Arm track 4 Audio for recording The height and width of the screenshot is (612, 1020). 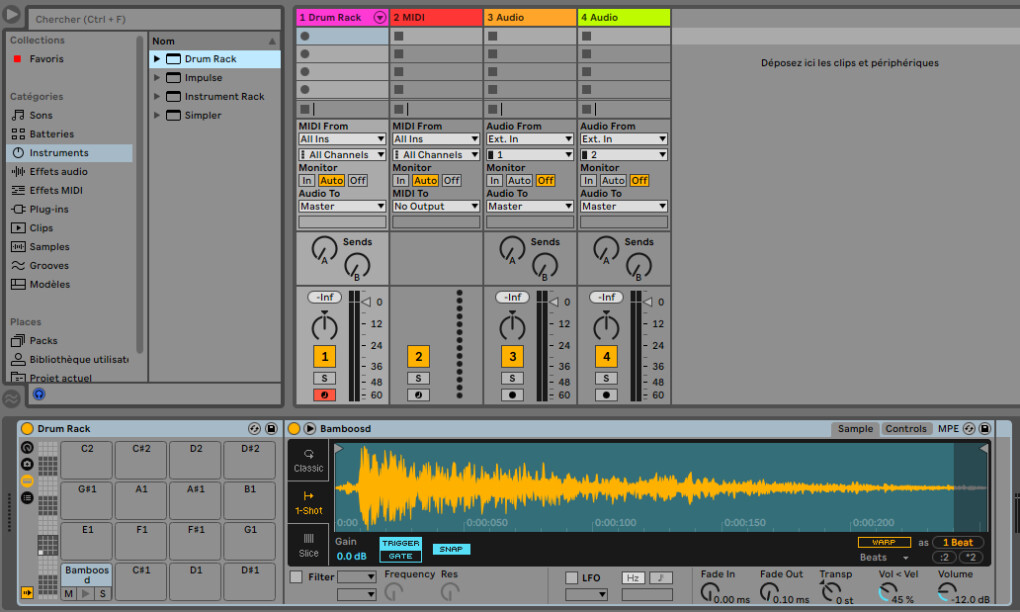606,395
